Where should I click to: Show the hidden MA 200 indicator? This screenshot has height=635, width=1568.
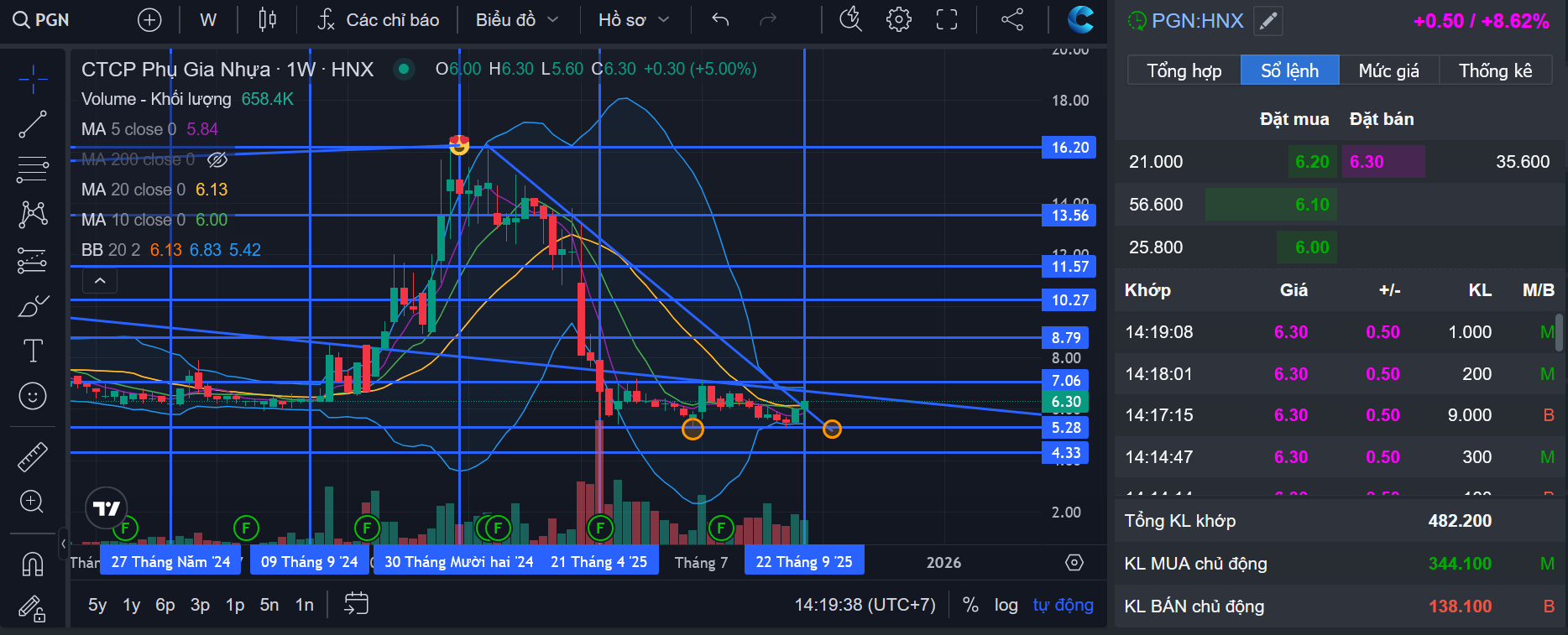(x=217, y=159)
